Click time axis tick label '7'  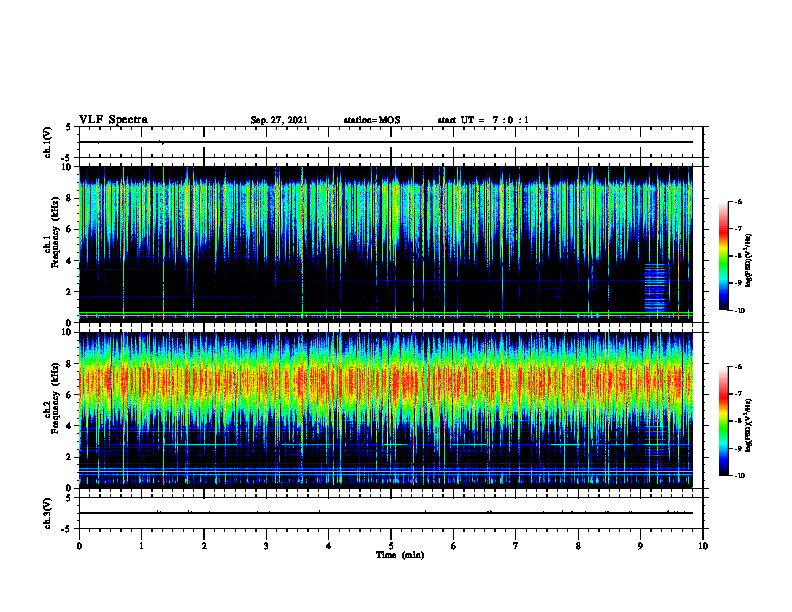click(x=516, y=546)
